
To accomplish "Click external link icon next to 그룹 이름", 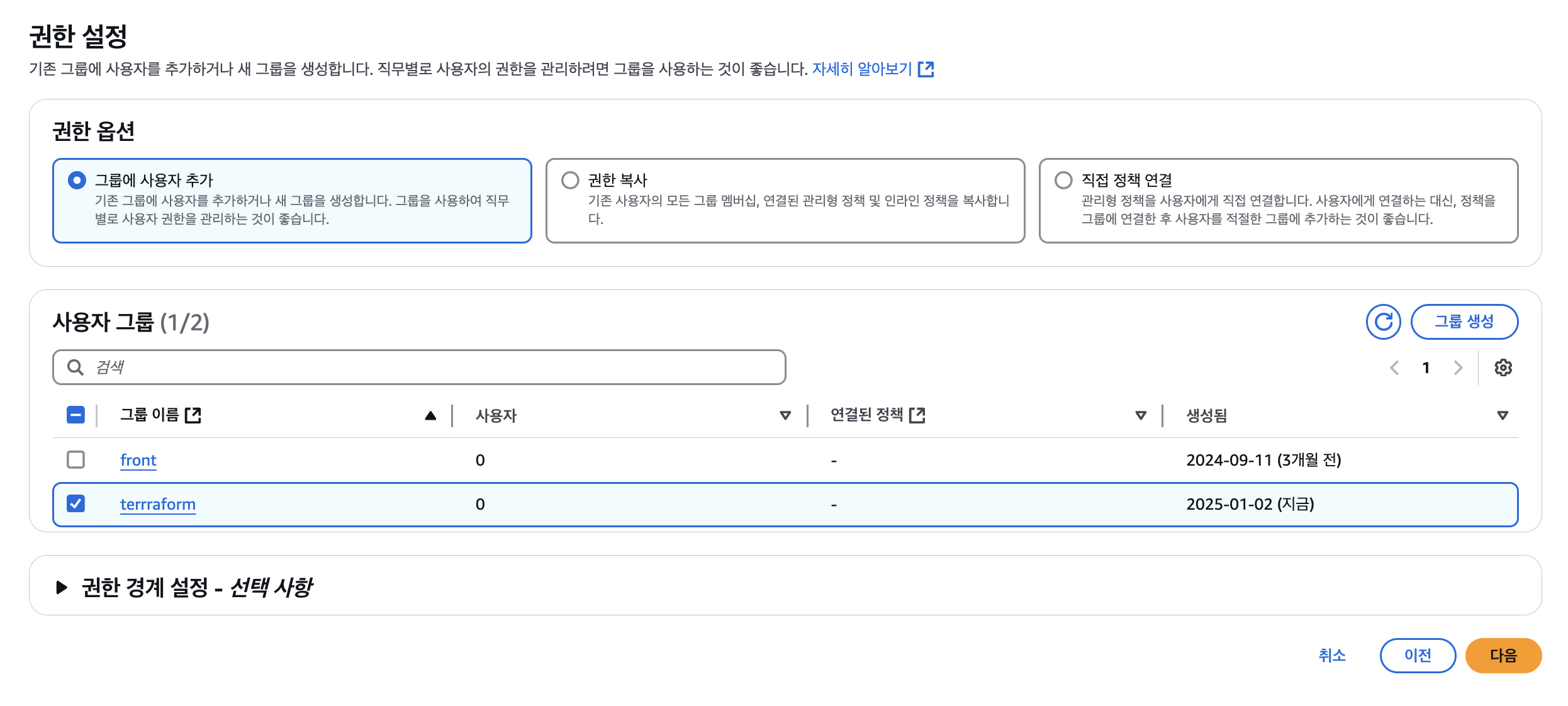I will point(193,415).
